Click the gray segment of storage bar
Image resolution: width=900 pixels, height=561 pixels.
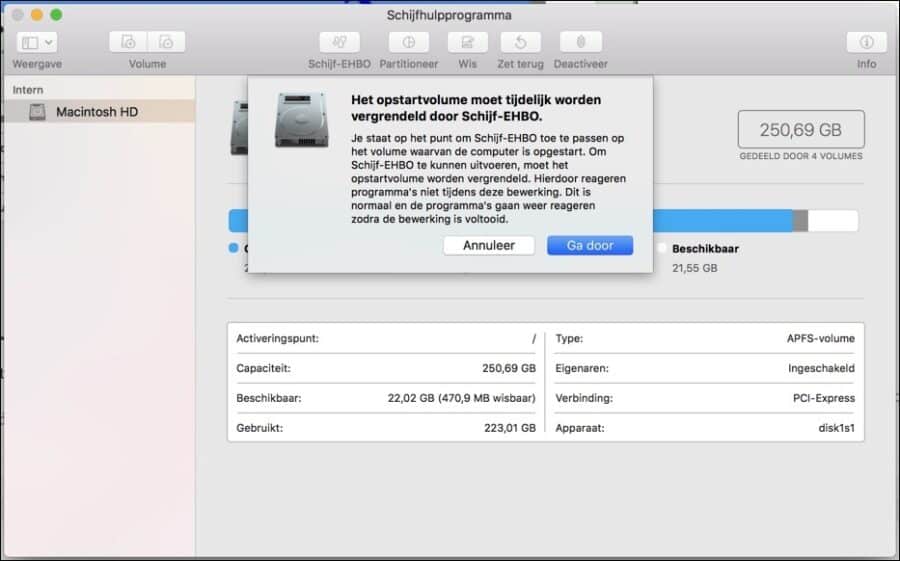(800, 221)
